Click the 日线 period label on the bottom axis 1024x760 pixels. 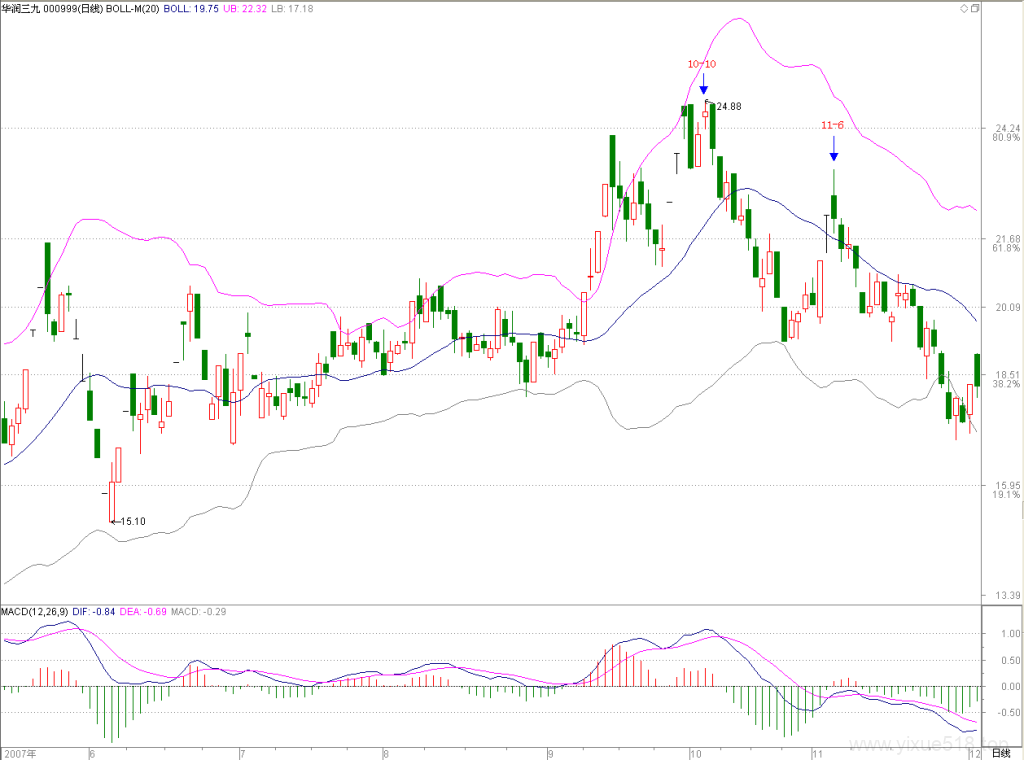pyautogui.click(x=1000, y=753)
